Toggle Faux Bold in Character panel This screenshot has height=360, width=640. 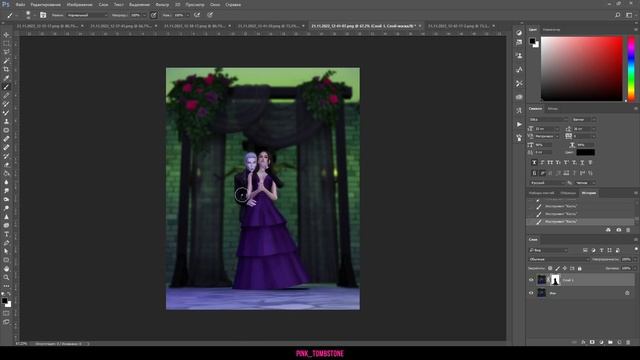tap(534, 162)
